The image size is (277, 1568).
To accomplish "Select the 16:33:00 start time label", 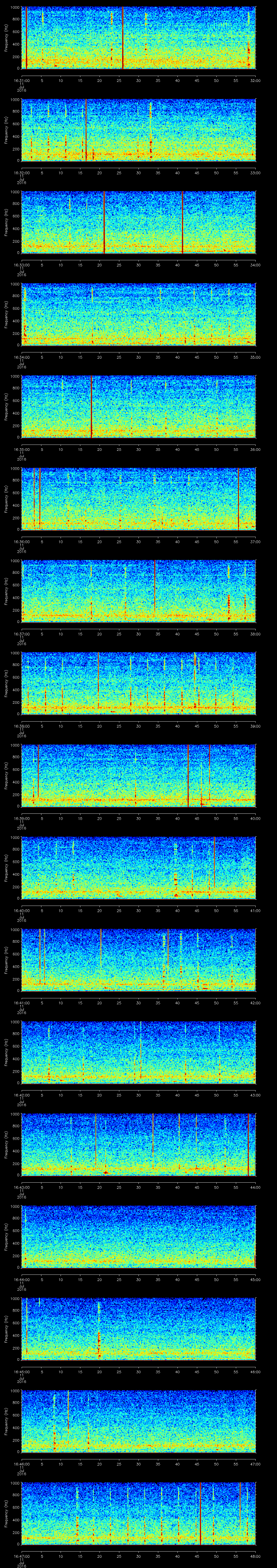I will [x=21, y=265].
